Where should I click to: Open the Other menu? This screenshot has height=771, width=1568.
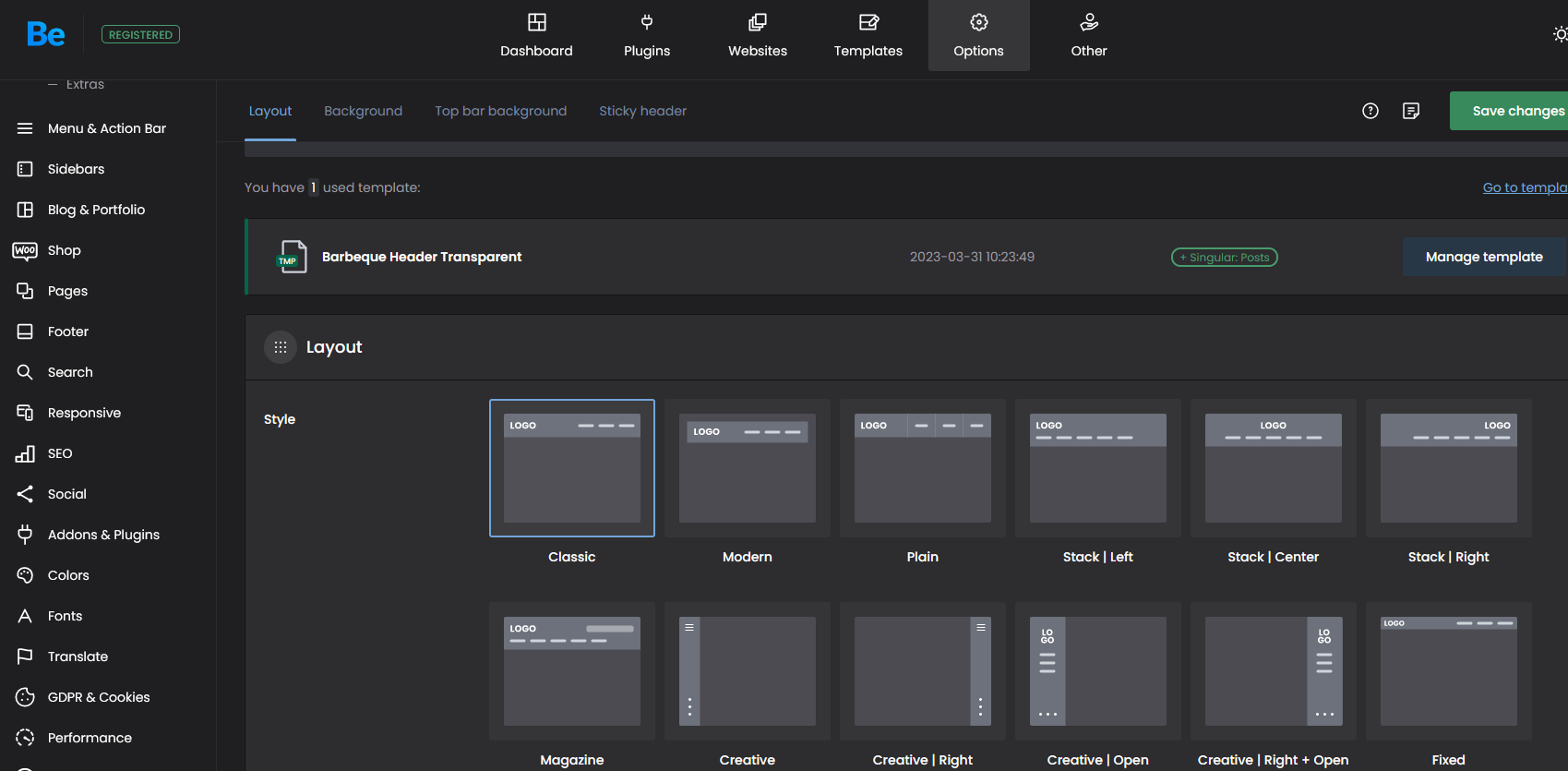(1089, 36)
